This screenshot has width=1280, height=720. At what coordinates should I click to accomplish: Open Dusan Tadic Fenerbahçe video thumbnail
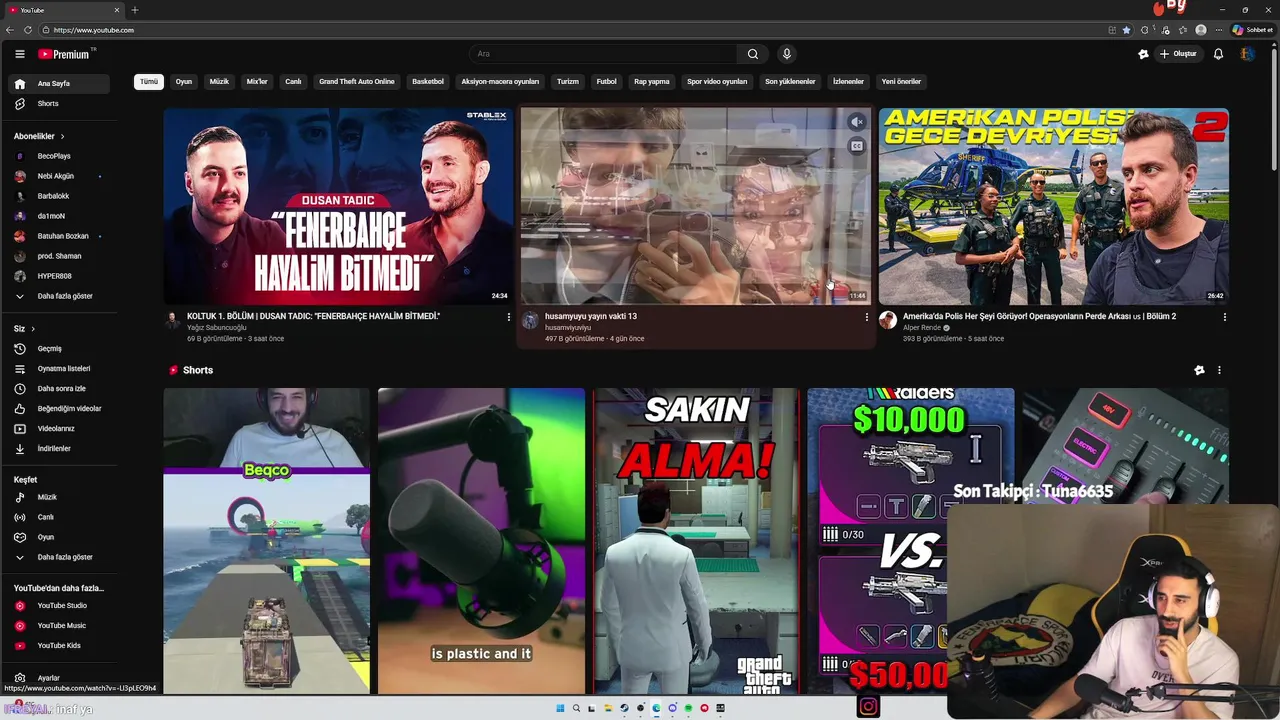tap(338, 206)
